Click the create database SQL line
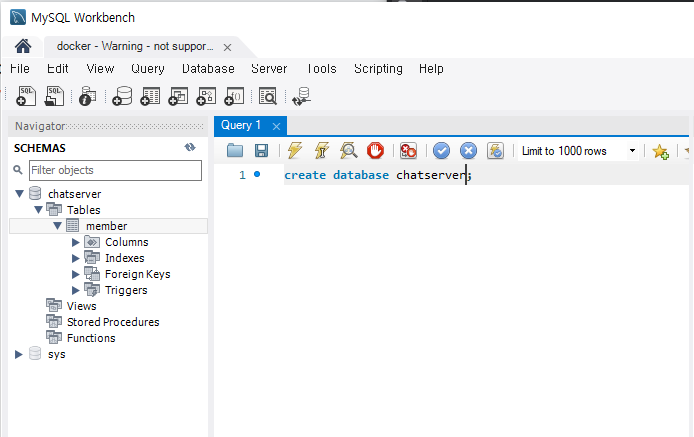The width and height of the screenshot is (694, 437). (378, 175)
